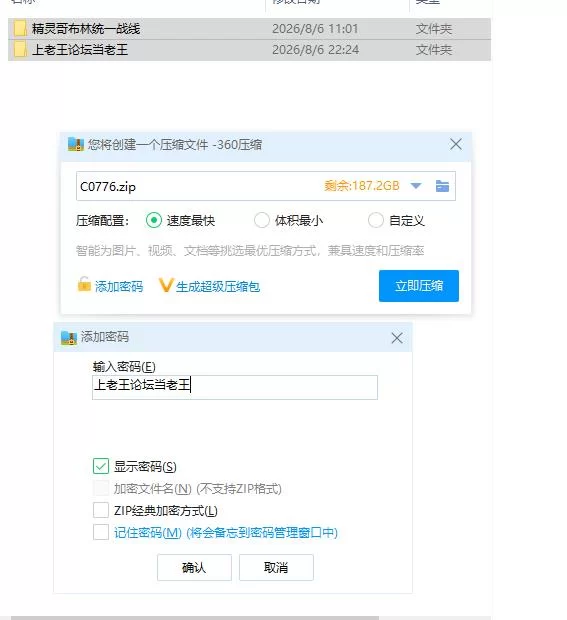
Task: Click the 360压缩 logo in the compression dialog title
Action: (x=76, y=144)
